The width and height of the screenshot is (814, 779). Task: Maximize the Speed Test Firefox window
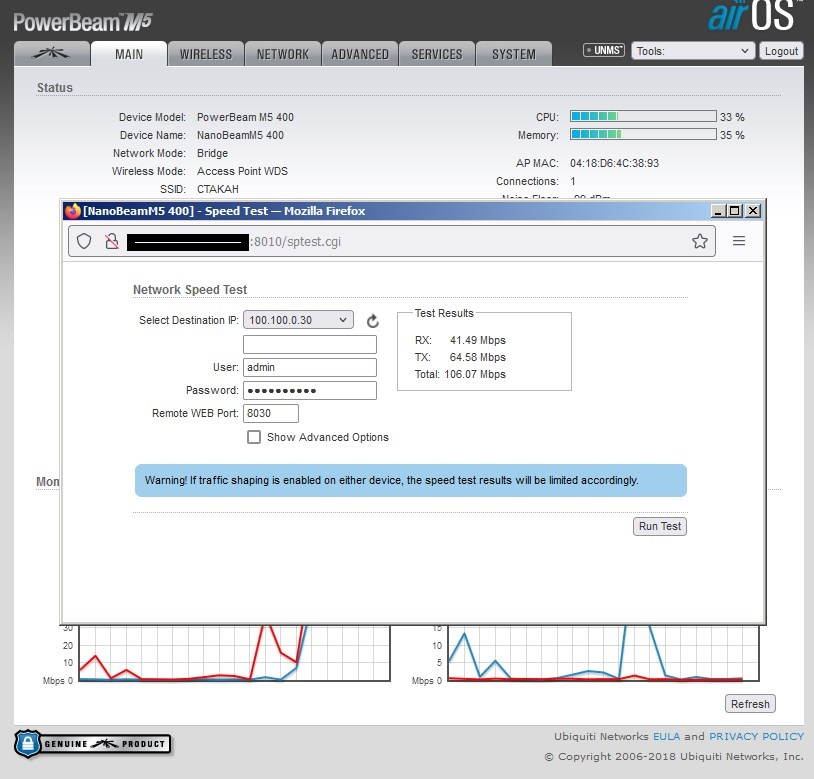click(735, 211)
